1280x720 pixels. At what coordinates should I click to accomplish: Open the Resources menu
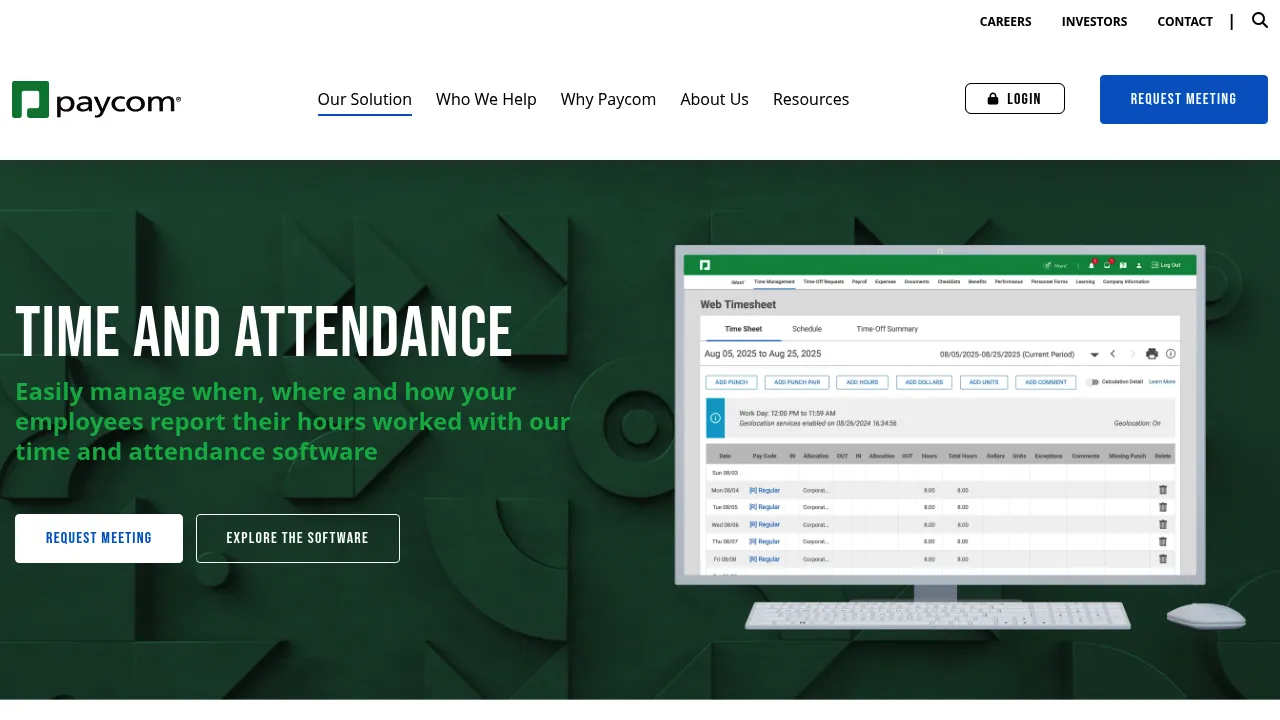[811, 99]
